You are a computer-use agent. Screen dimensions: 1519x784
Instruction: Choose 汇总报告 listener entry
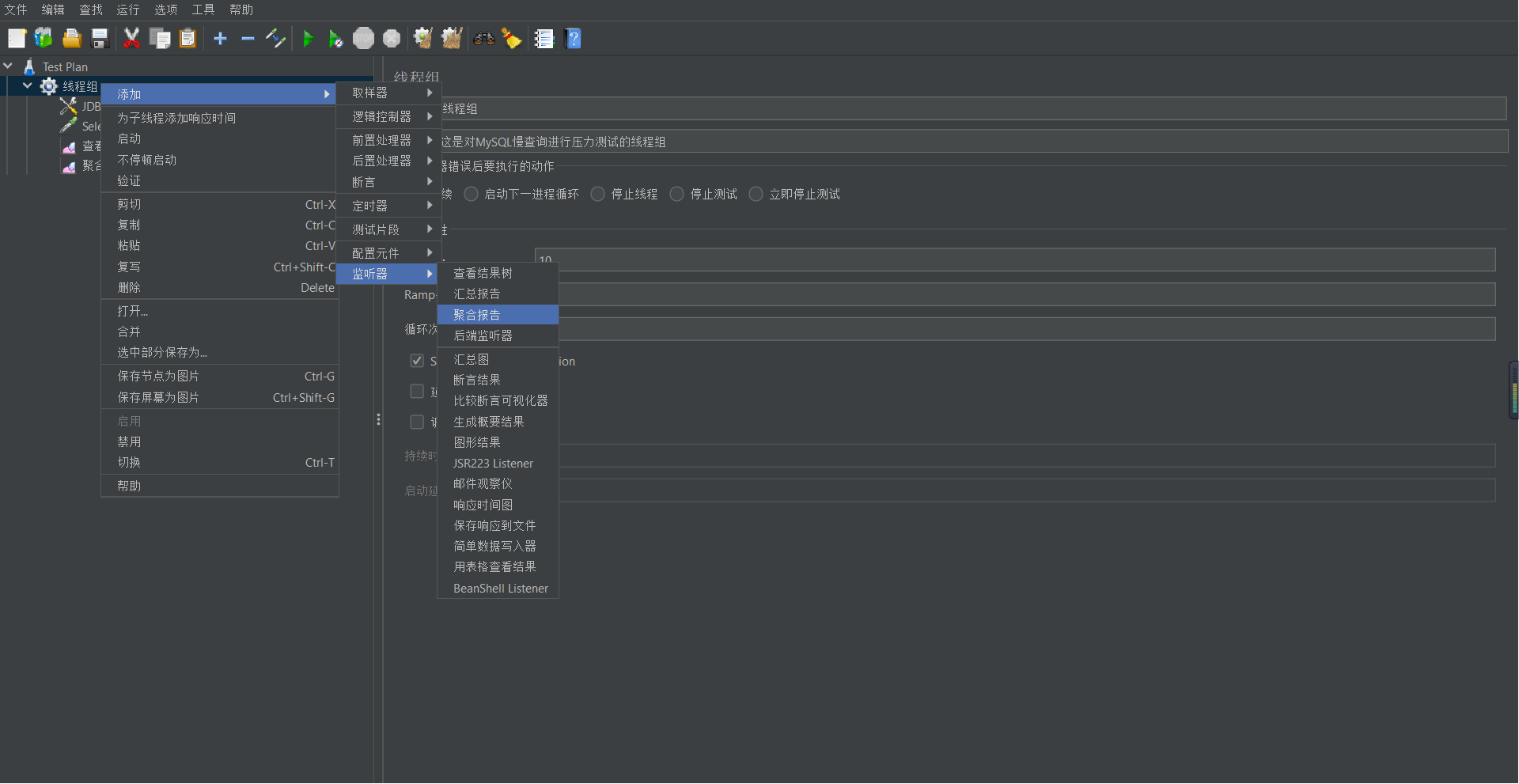click(x=498, y=294)
